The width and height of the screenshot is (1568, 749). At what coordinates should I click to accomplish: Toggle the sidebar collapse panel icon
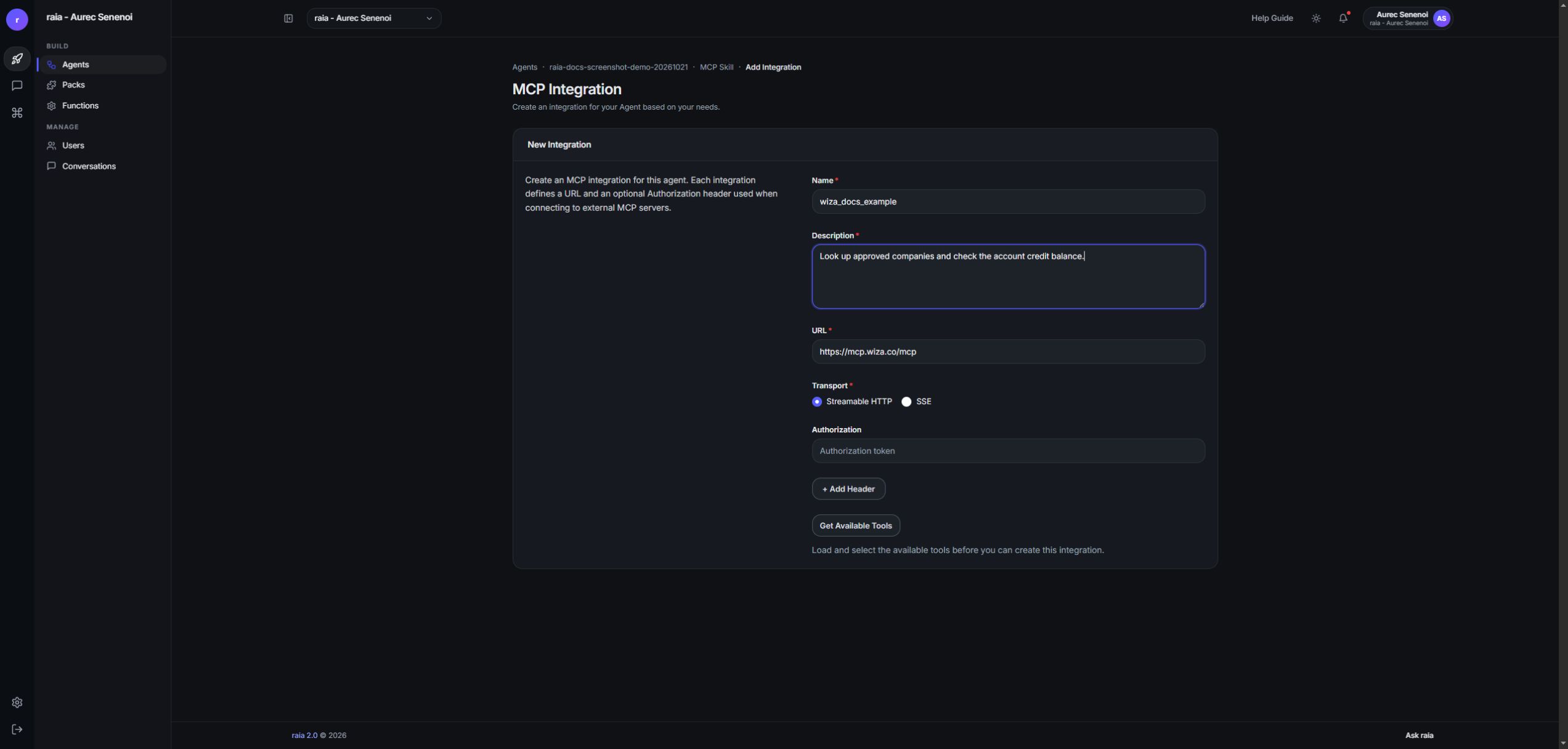pos(288,18)
